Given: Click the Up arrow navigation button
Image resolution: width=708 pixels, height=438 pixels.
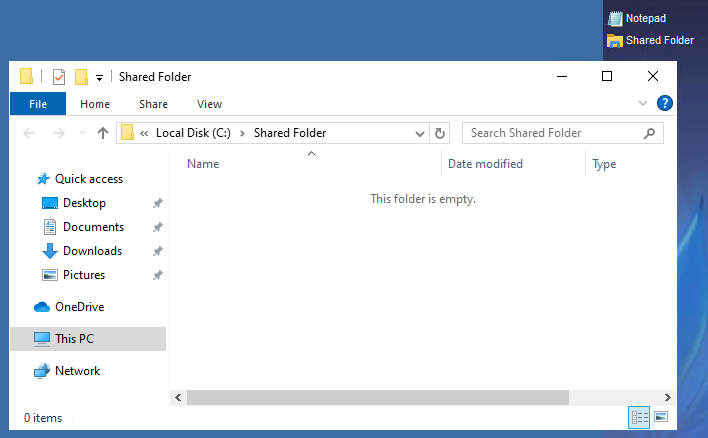Looking at the screenshot, I should tap(102, 133).
